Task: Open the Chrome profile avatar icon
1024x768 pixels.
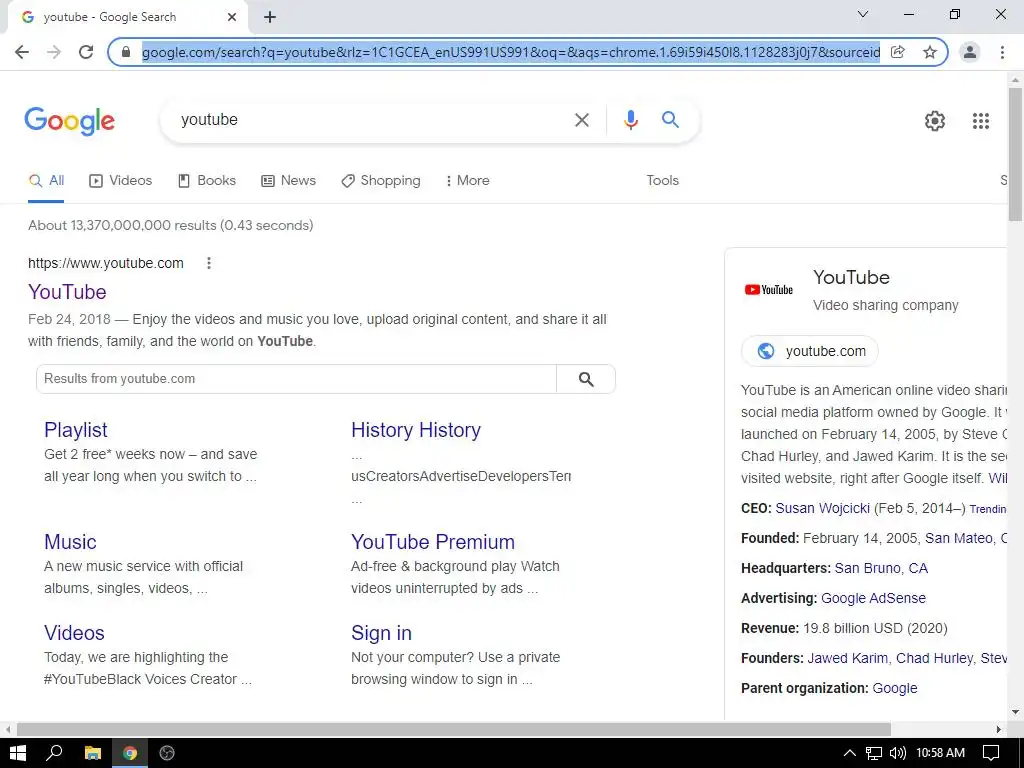Action: [970, 52]
